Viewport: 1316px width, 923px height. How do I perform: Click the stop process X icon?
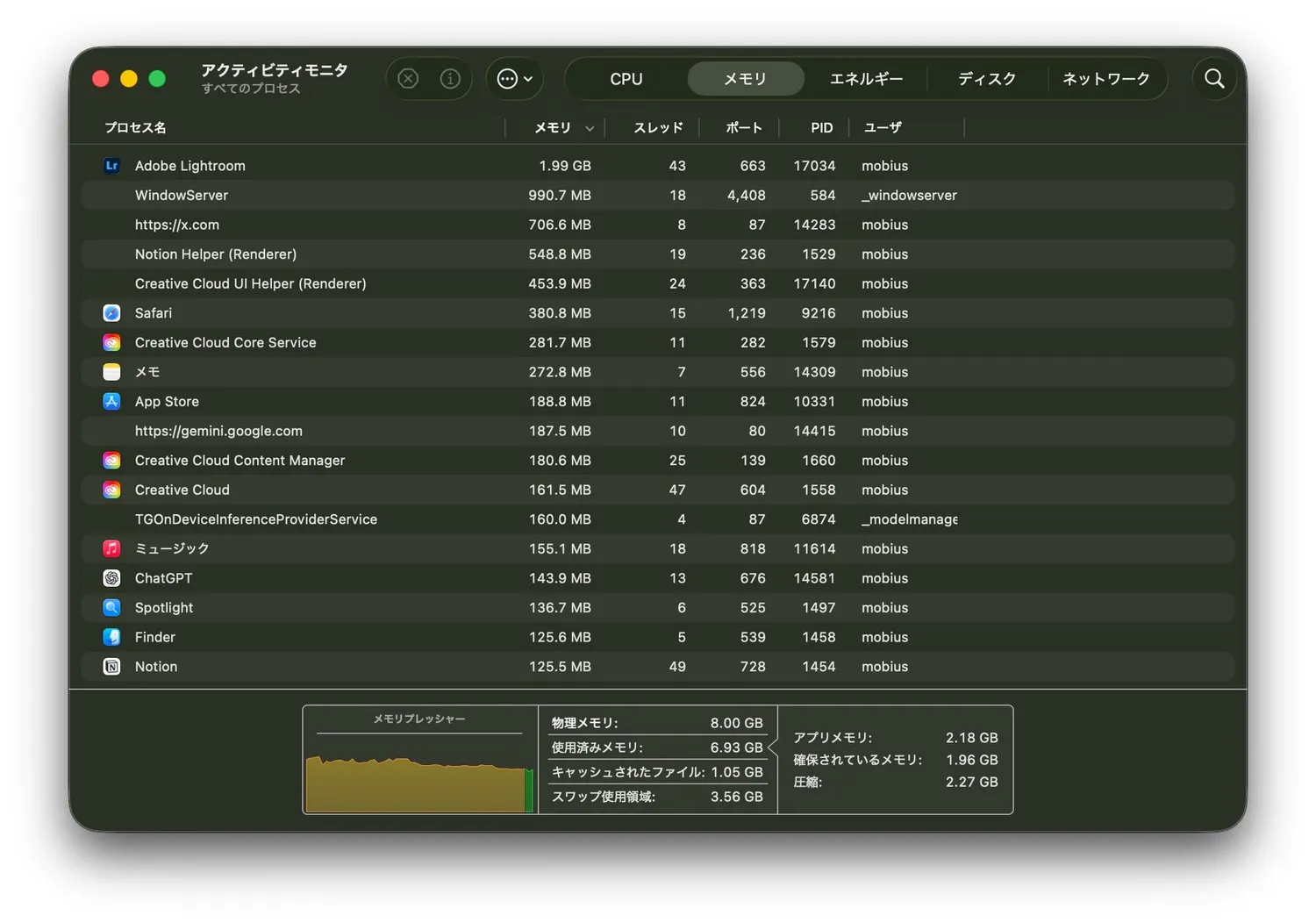[408, 79]
